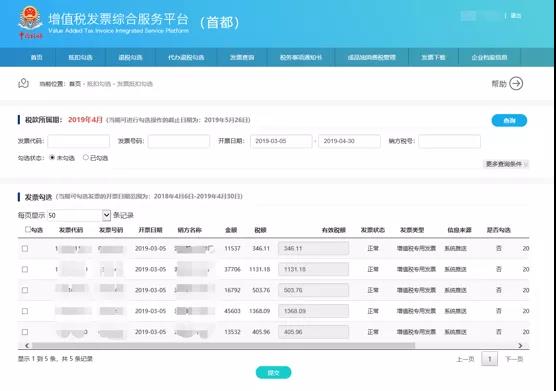Click page number 1 button

489,359
